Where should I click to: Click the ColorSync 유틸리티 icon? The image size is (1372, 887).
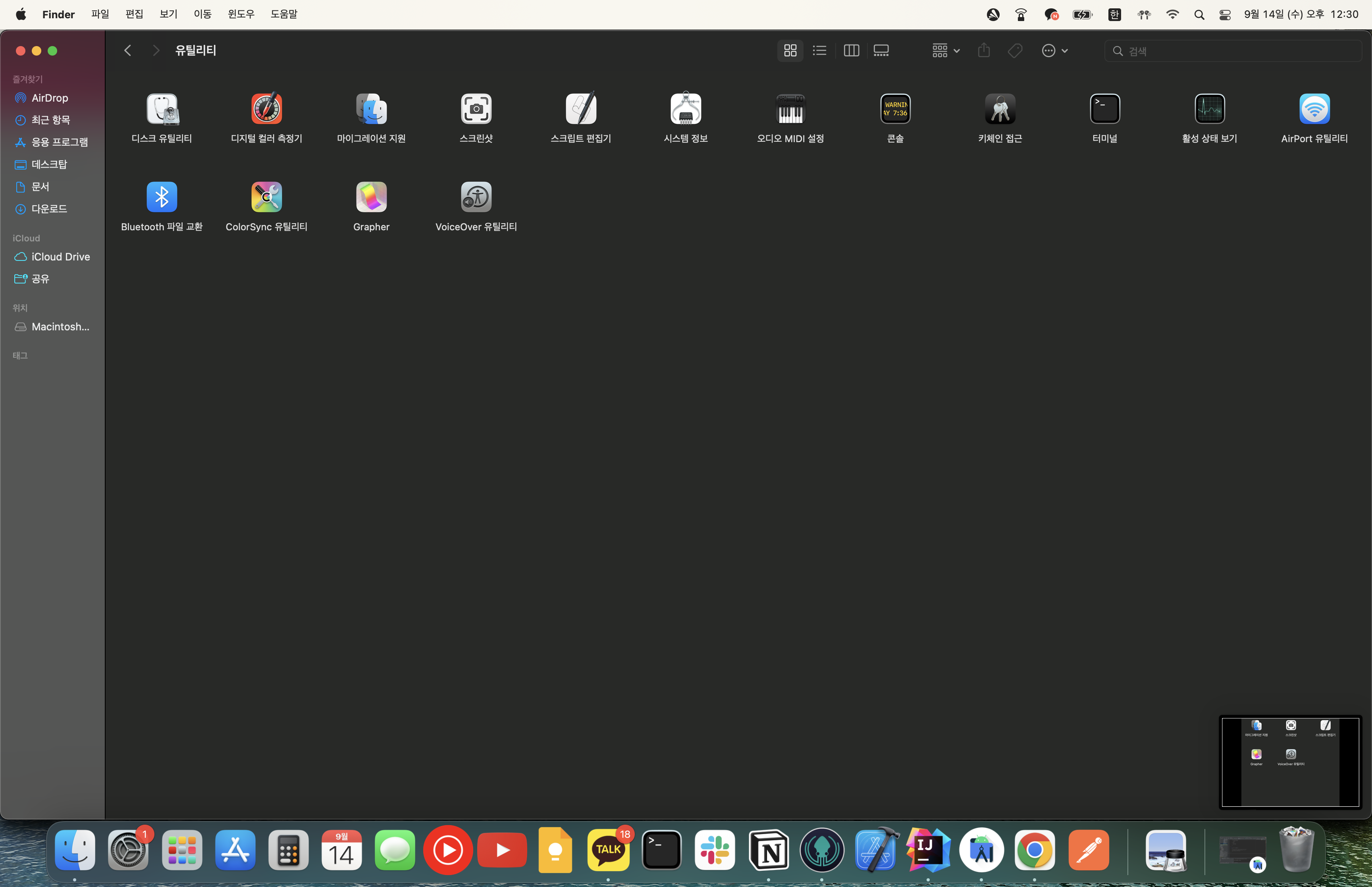266,198
